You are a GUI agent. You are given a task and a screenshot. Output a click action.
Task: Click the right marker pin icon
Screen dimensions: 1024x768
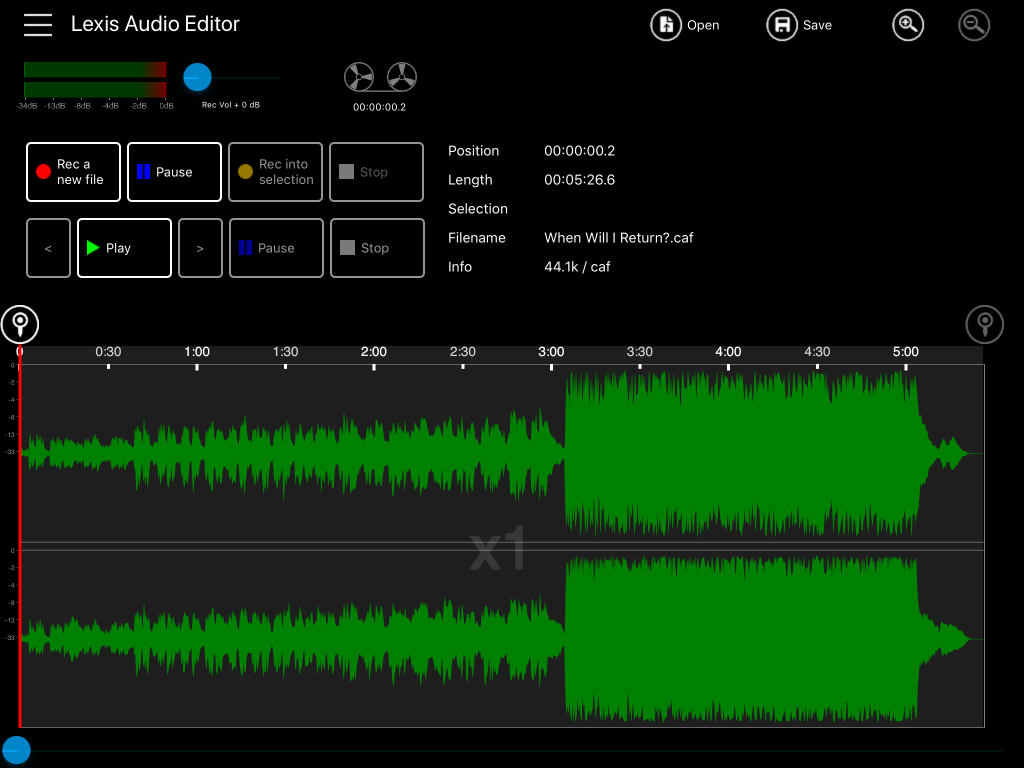pyautogui.click(x=984, y=324)
